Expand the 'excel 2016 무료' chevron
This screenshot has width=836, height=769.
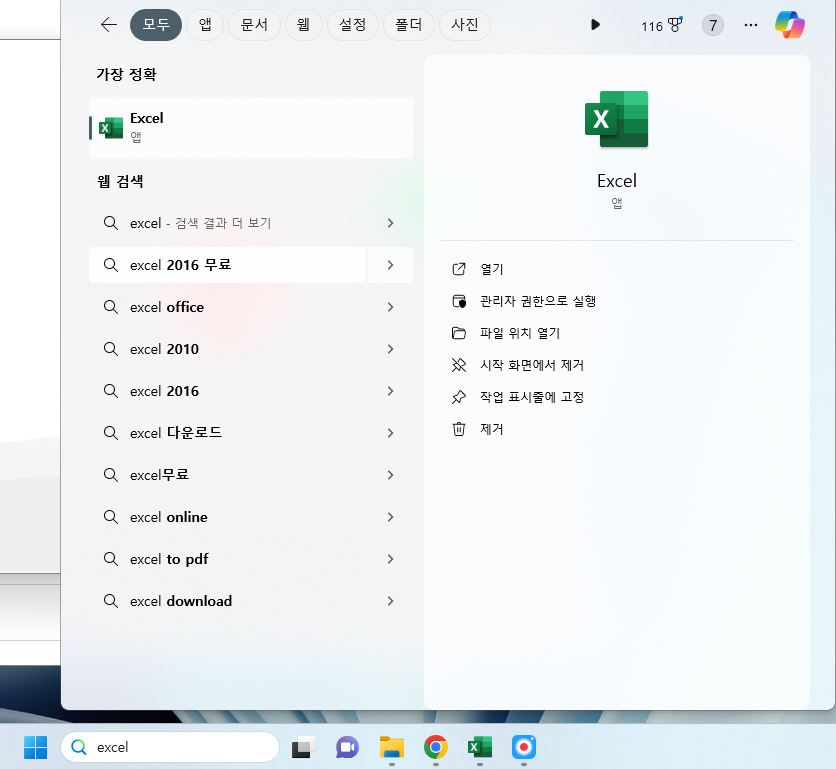tap(390, 265)
